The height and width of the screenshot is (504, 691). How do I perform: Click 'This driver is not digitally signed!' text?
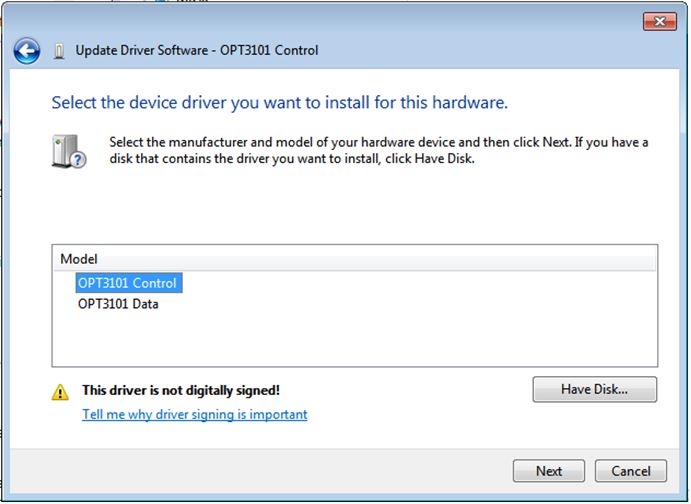(x=180, y=390)
